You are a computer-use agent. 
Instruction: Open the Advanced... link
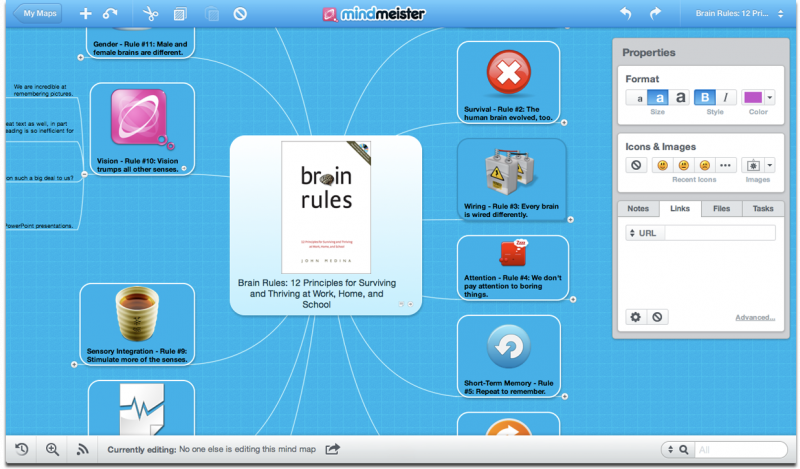755,317
